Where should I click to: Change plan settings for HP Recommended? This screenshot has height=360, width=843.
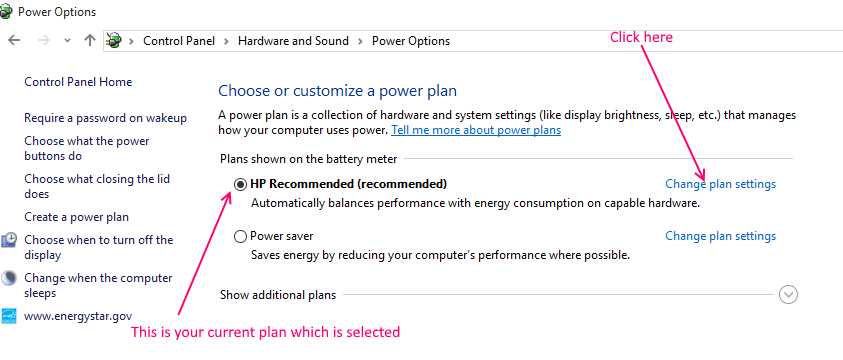pyautogui.click(x=720, y=184)
